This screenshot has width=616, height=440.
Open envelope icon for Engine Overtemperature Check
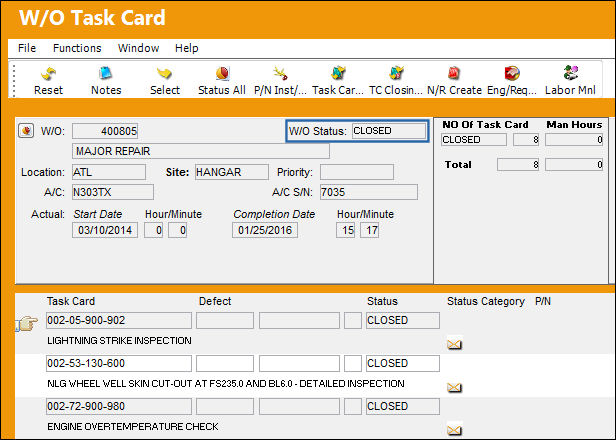coord(454,430)
